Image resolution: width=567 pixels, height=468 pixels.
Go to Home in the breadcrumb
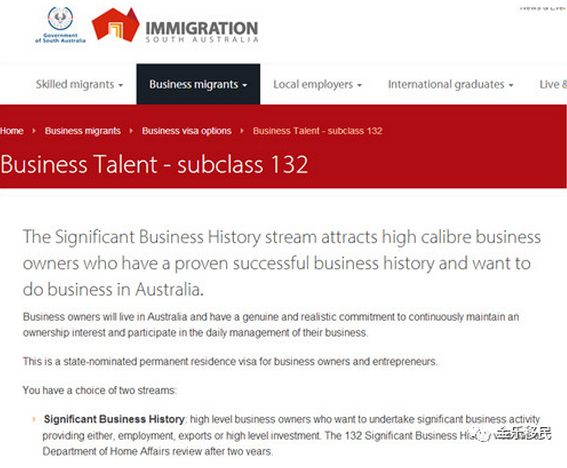12,131
